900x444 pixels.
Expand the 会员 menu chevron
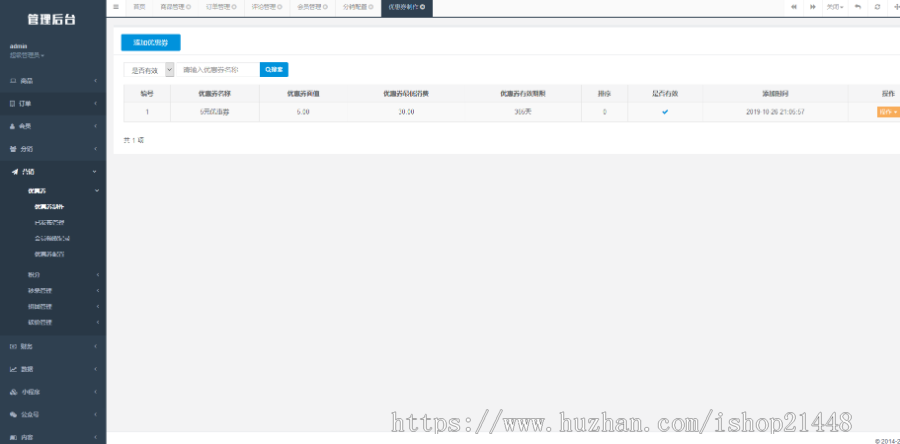[x=96, y=126]
